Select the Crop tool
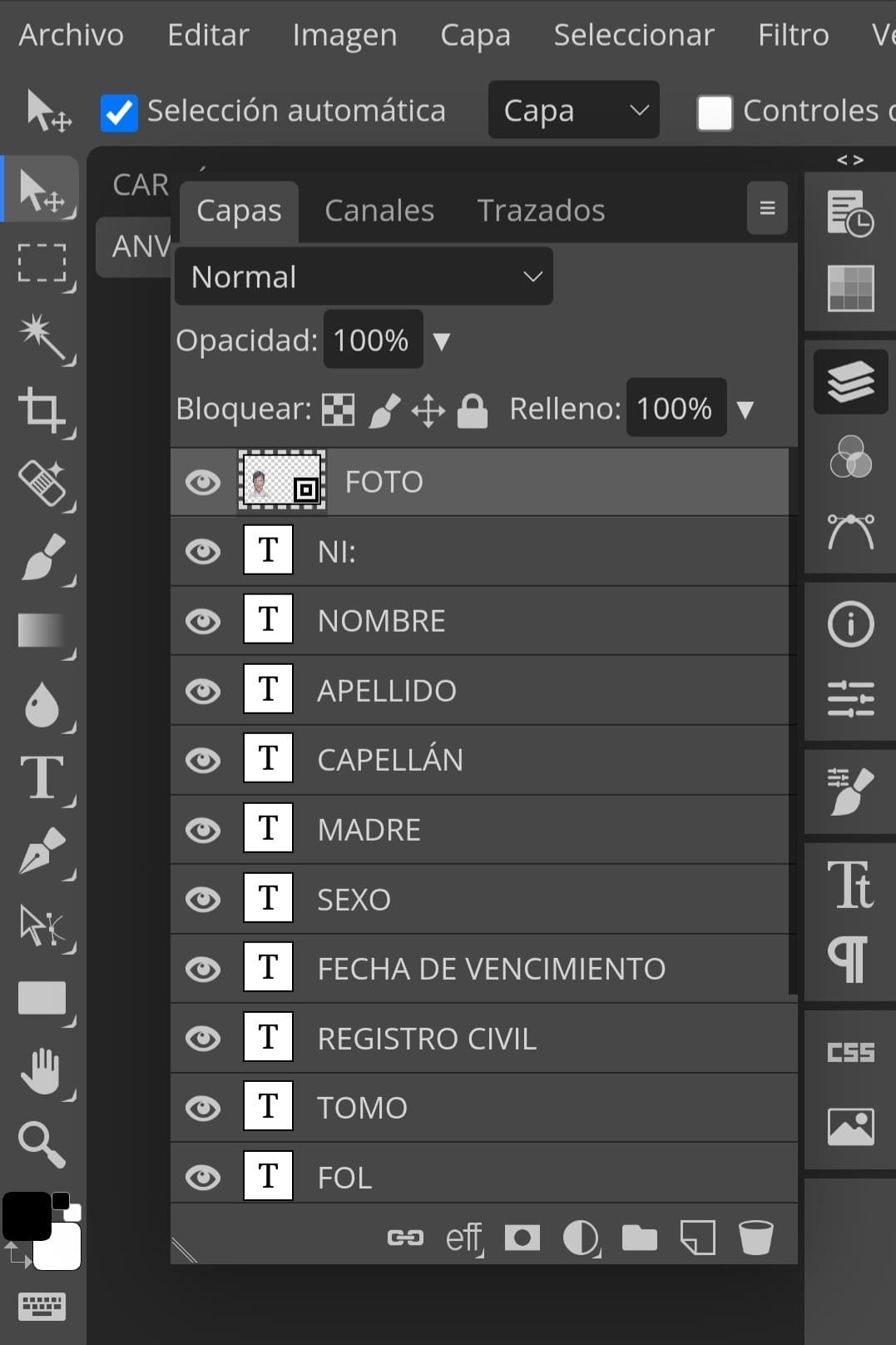This screenshot has height=1345, width=896. (x=42, y=409)
